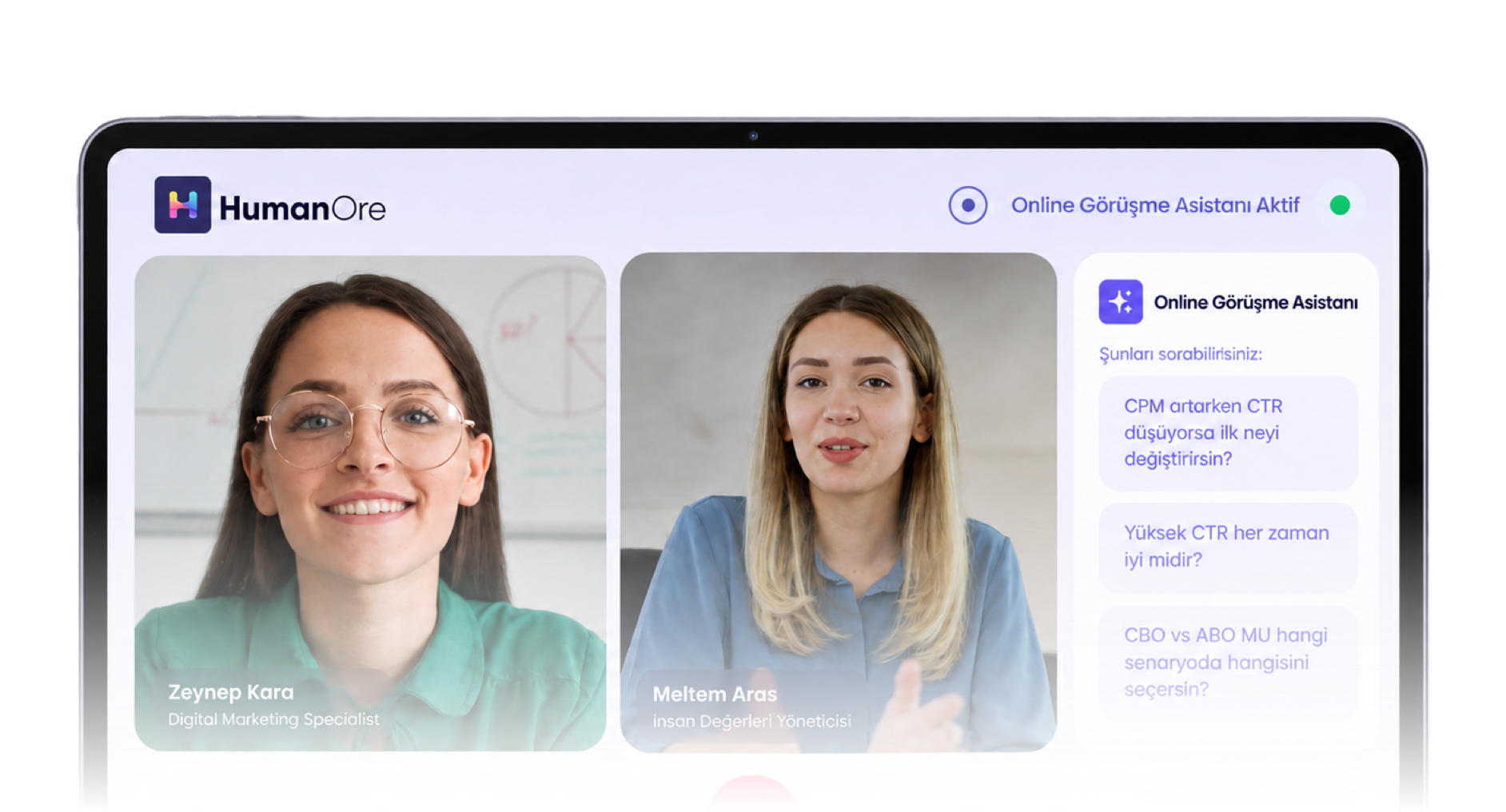Click Meltem Aras's video tile
This screenshot has width=1506, height=812.
click(x=839, y=502)
